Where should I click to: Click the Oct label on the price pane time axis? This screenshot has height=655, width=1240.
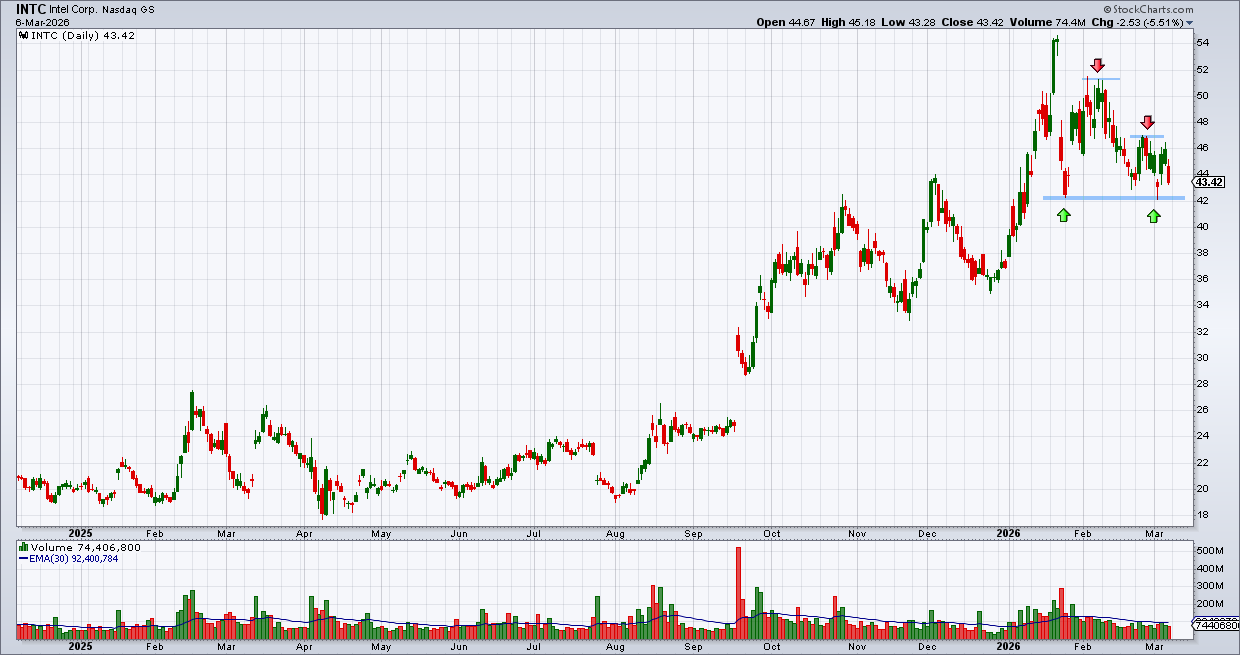(x=773, y=534)
